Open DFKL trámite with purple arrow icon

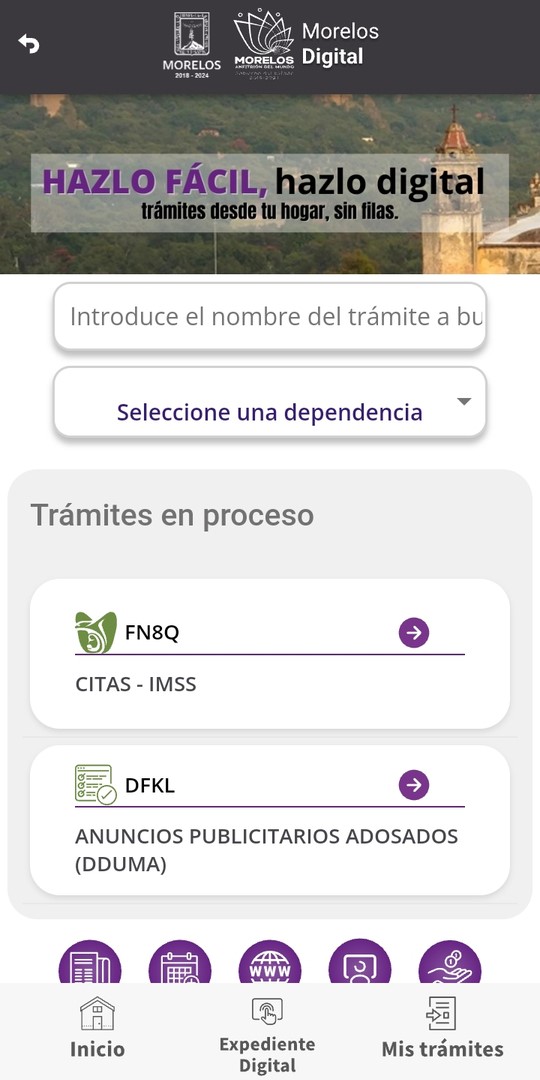tap(414, 785)
